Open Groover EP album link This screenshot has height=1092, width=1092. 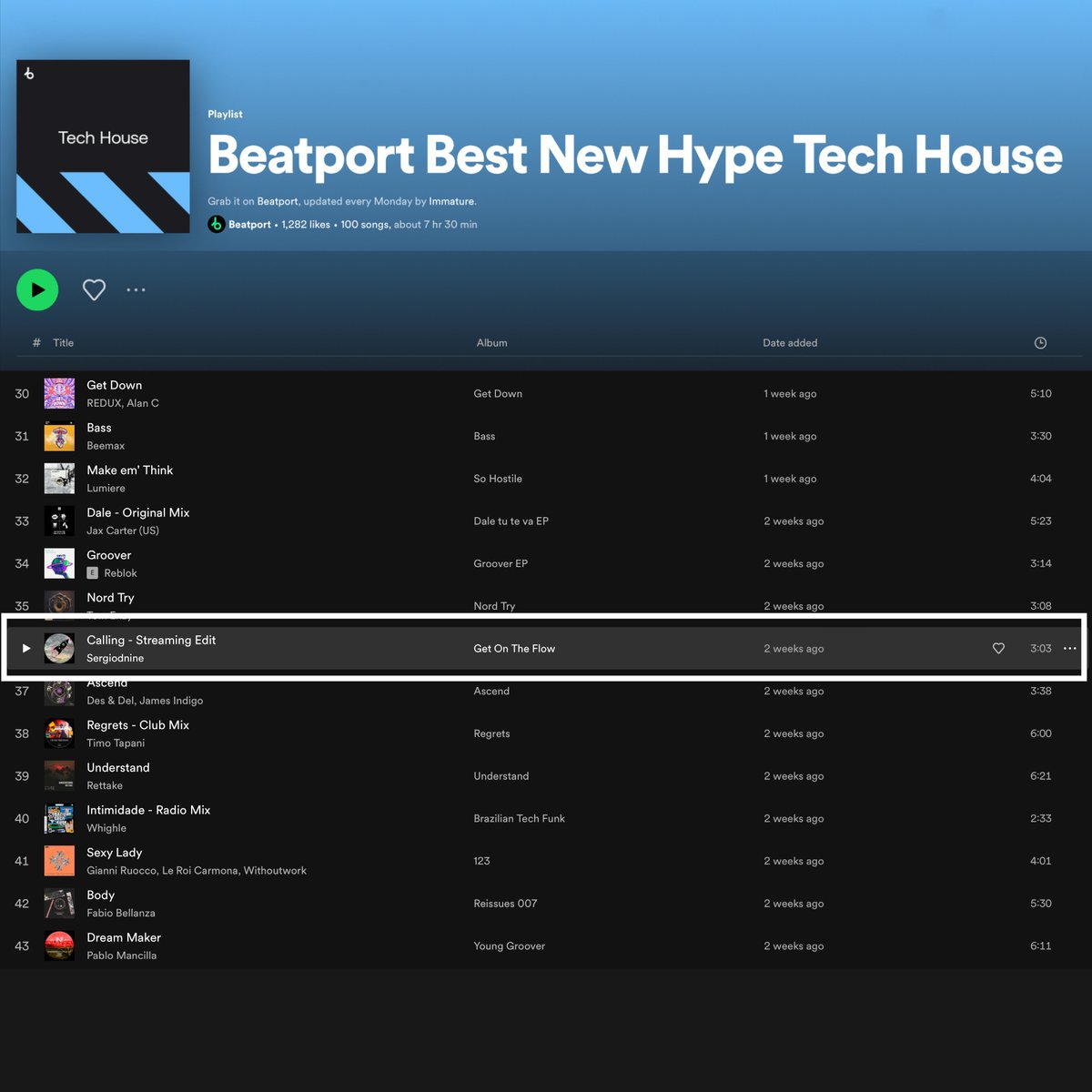point(500,563)
